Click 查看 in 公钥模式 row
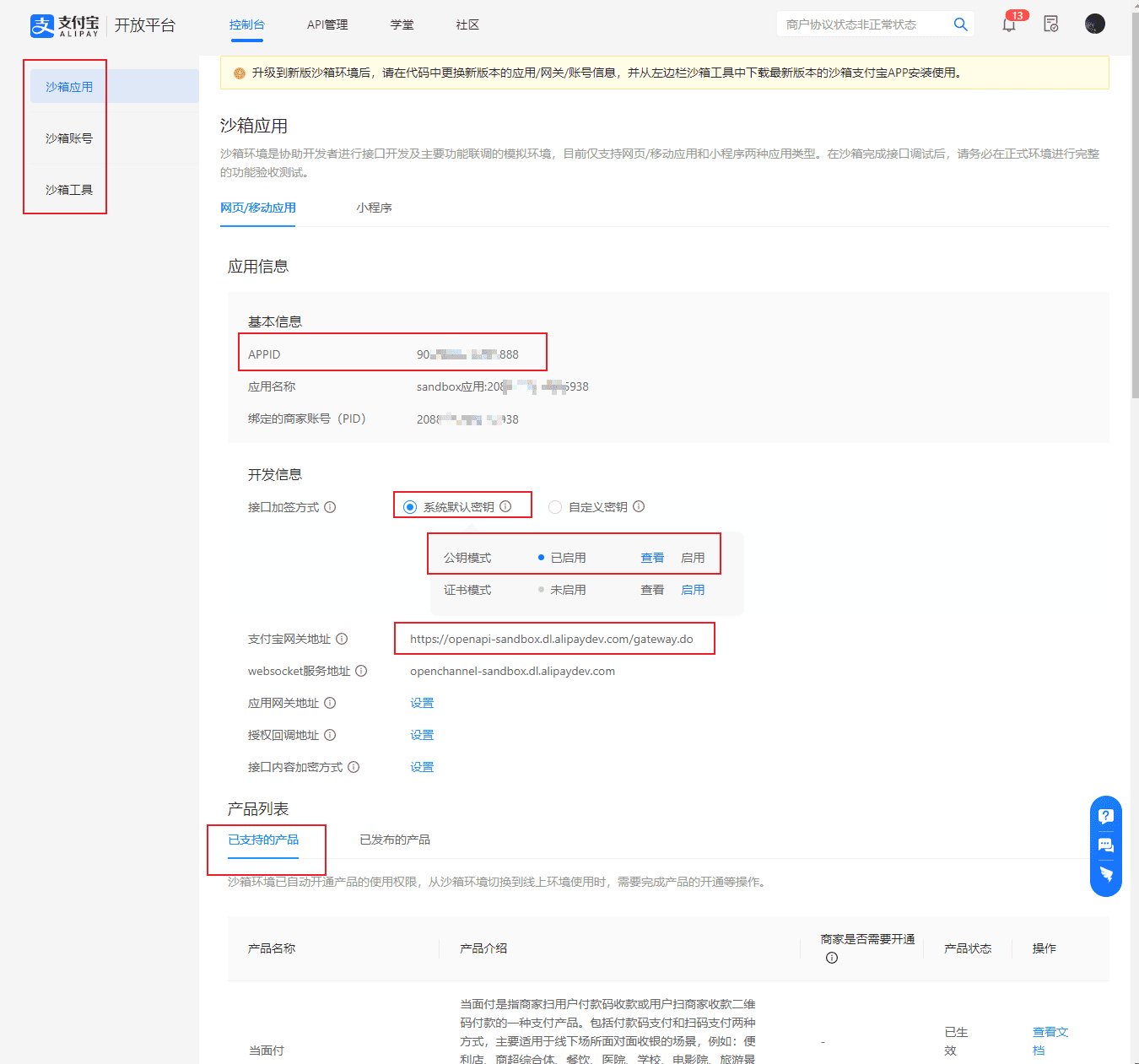Viewport: 1139px width, 1064px height. pyautogui.click(x=652, y=558)
